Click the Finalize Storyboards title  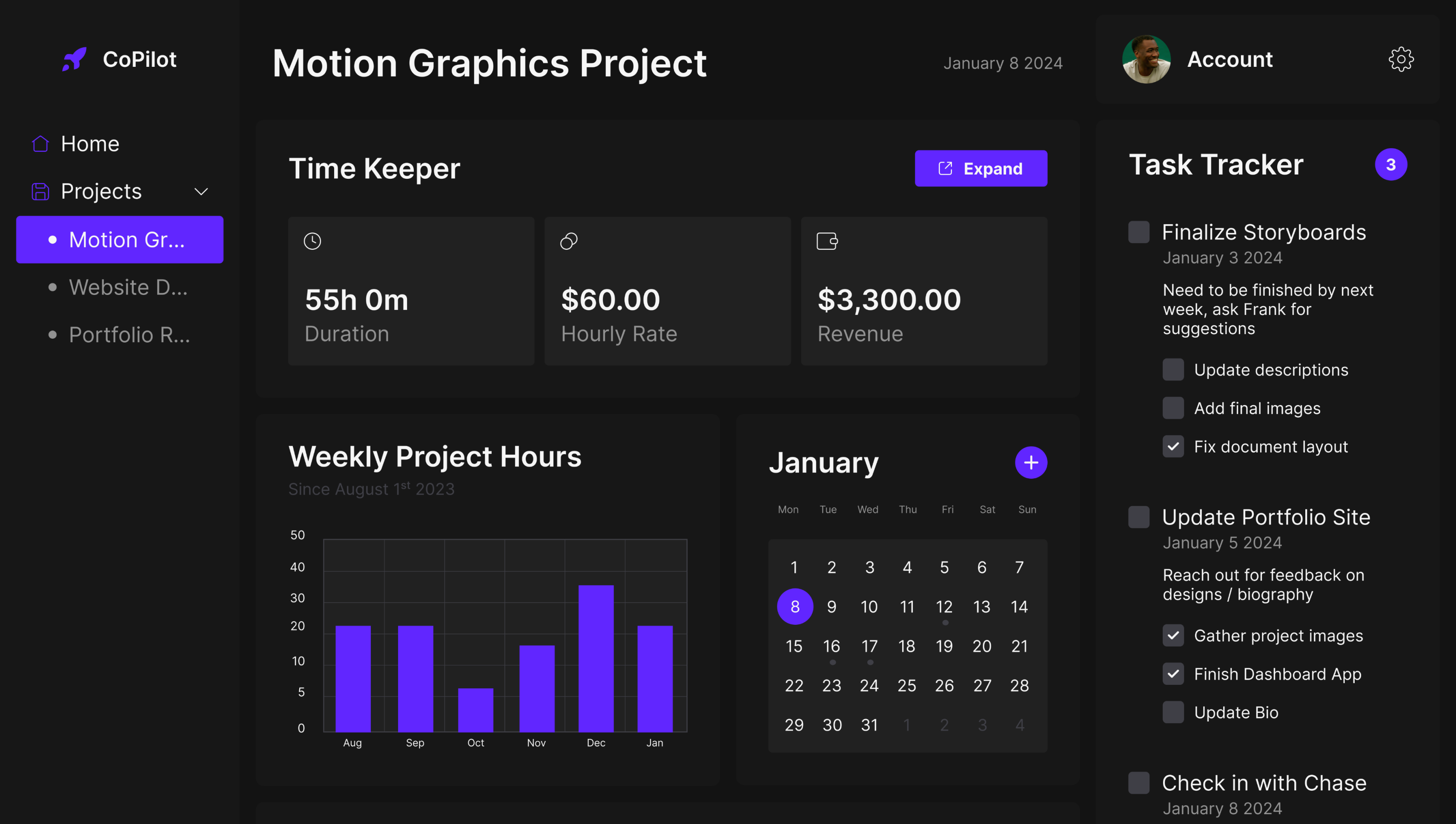tap(1264, 232)
